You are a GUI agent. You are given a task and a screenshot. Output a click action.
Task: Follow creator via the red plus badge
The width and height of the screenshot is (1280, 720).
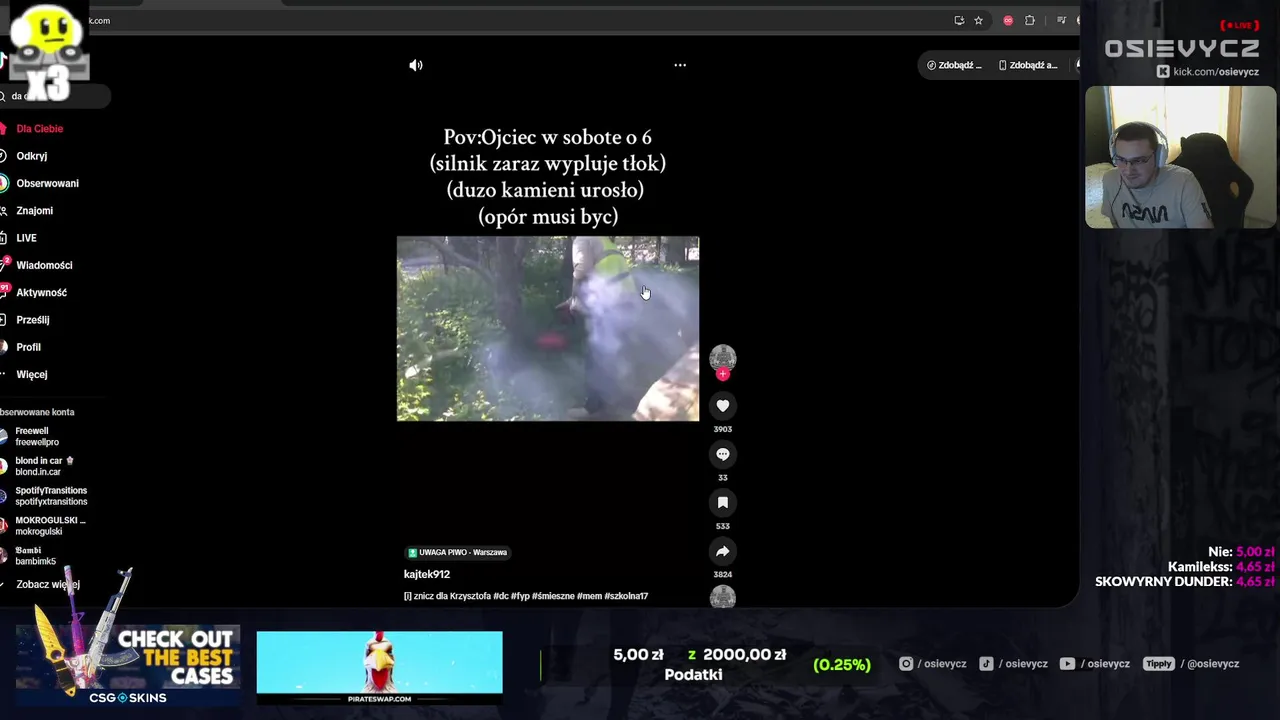point(723,374)
